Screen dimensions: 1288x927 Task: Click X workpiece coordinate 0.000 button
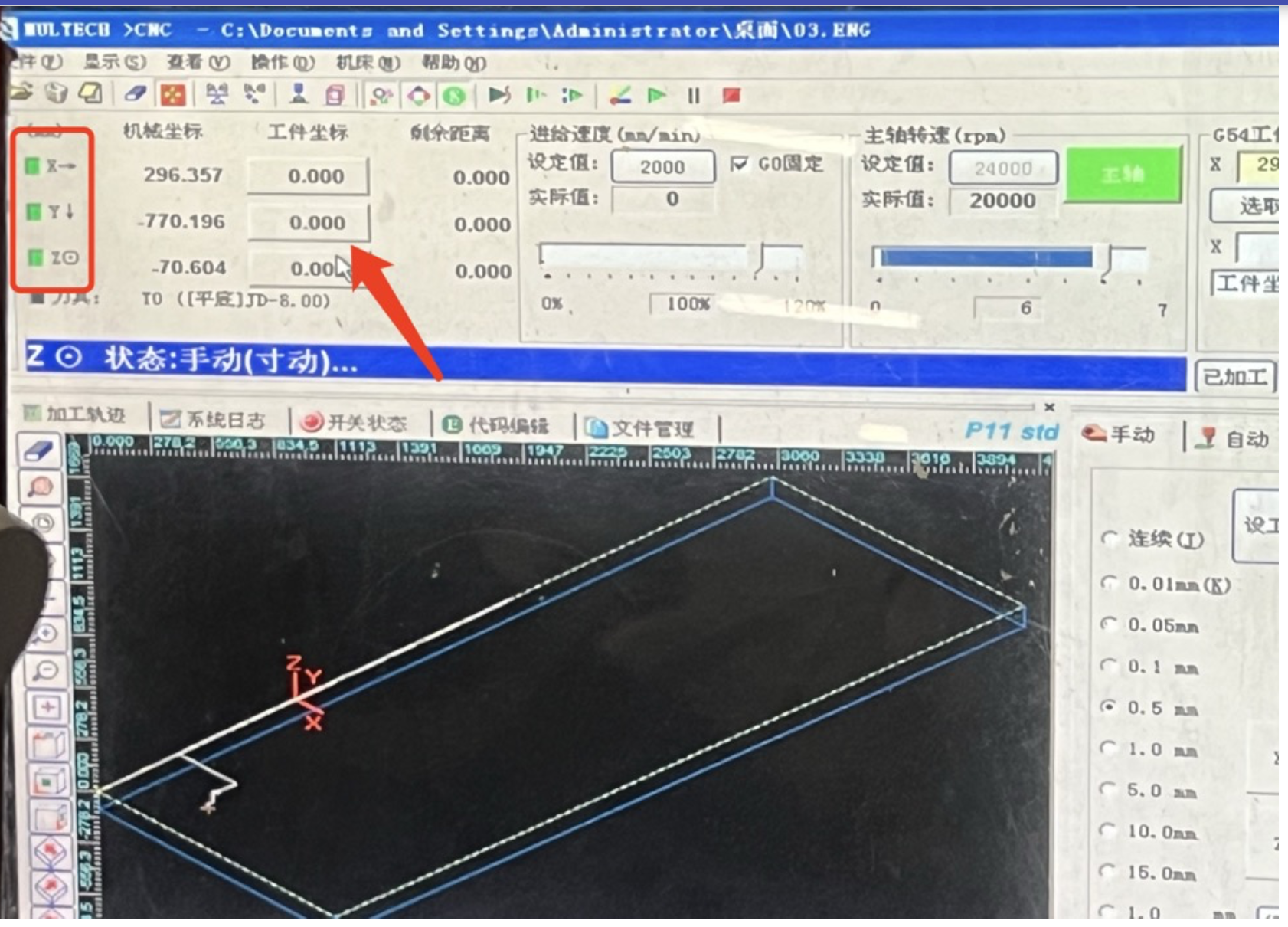308,176
